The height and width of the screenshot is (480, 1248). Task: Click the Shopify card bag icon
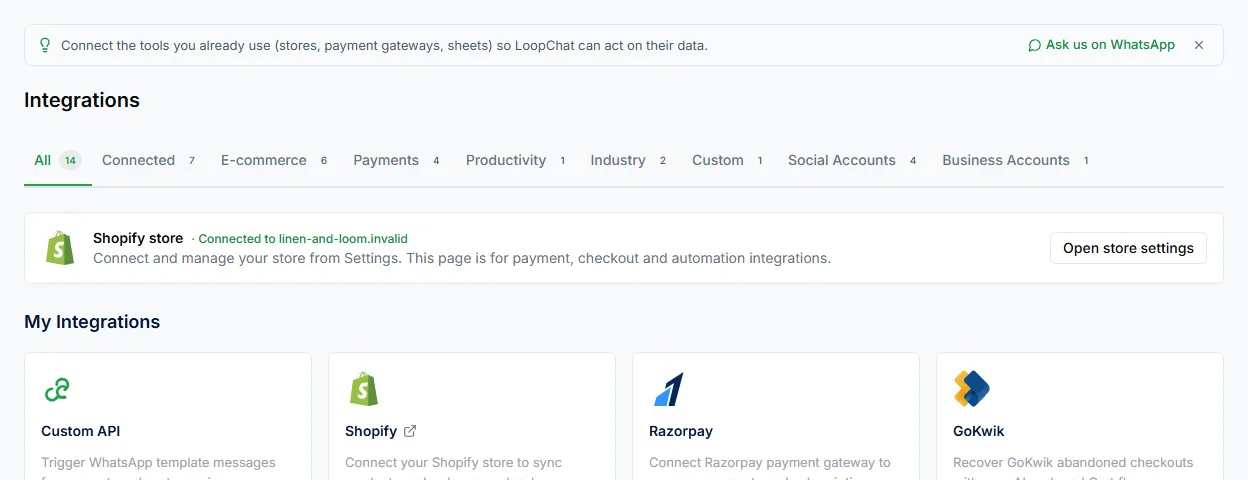click(x=363, y=389)
